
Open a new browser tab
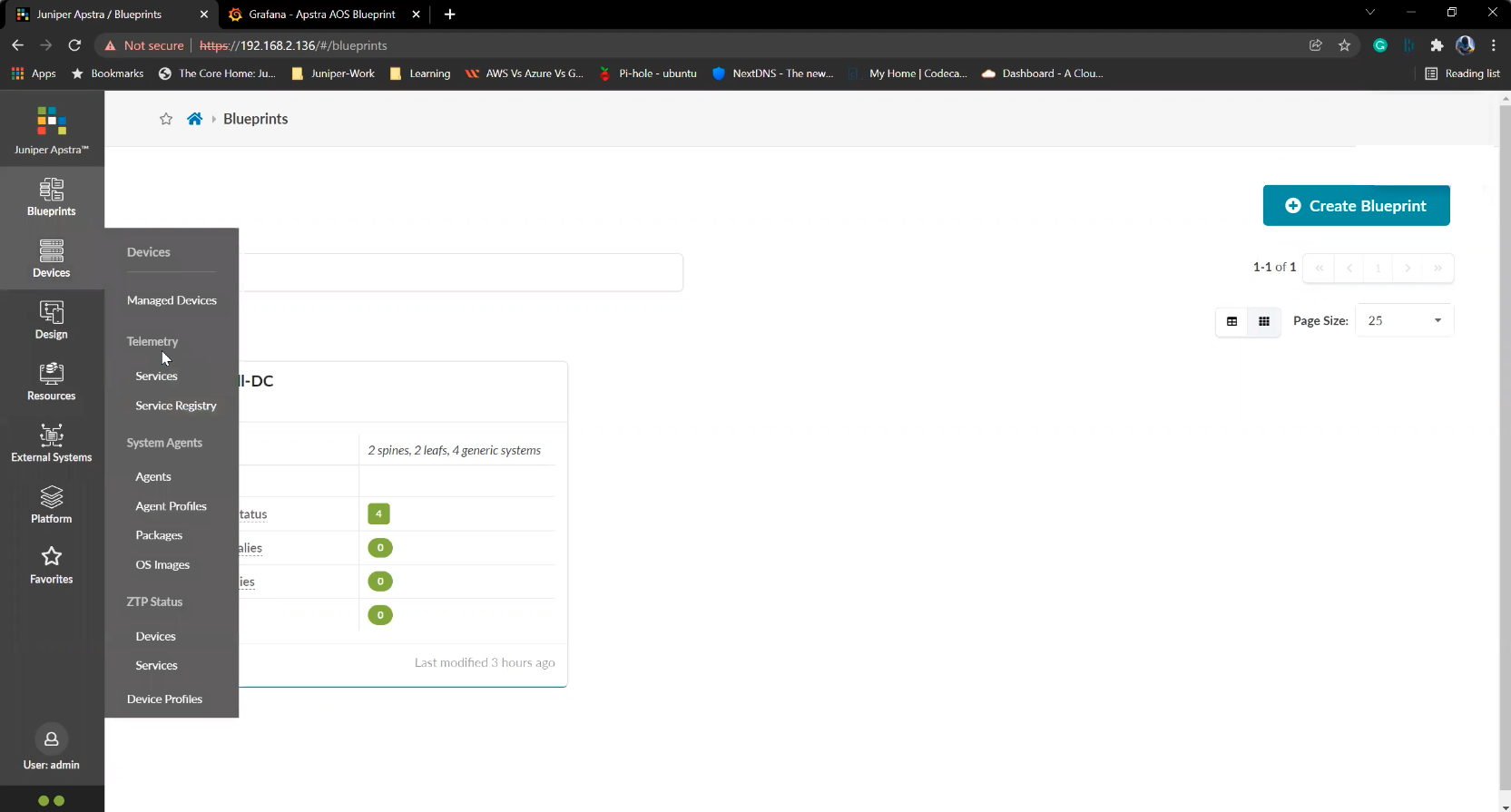[450, 14]
